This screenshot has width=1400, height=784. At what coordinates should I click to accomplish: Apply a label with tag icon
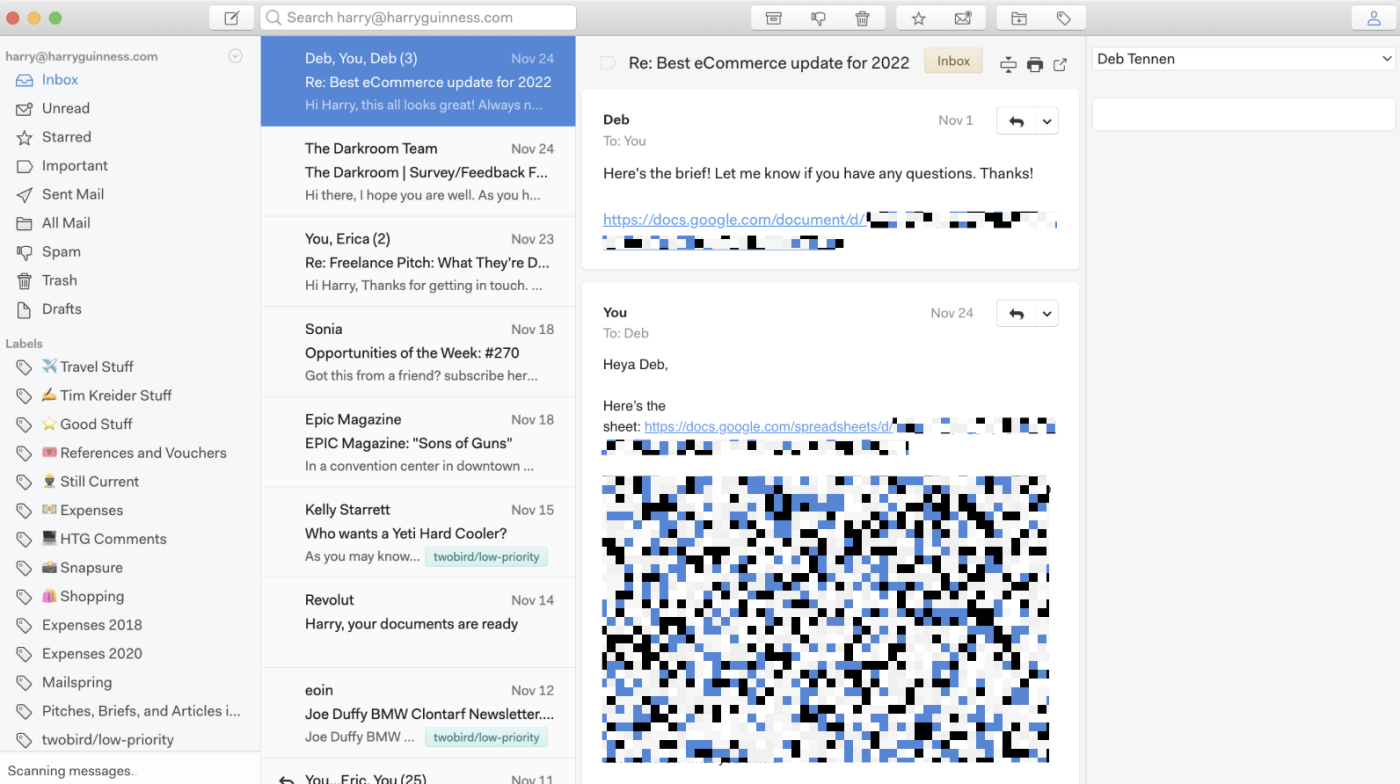tap(1064, 18)
